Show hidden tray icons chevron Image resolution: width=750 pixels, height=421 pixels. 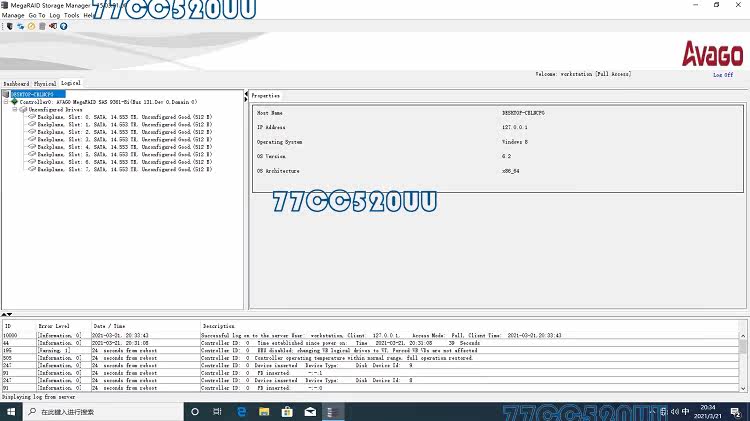pos(652,411)
